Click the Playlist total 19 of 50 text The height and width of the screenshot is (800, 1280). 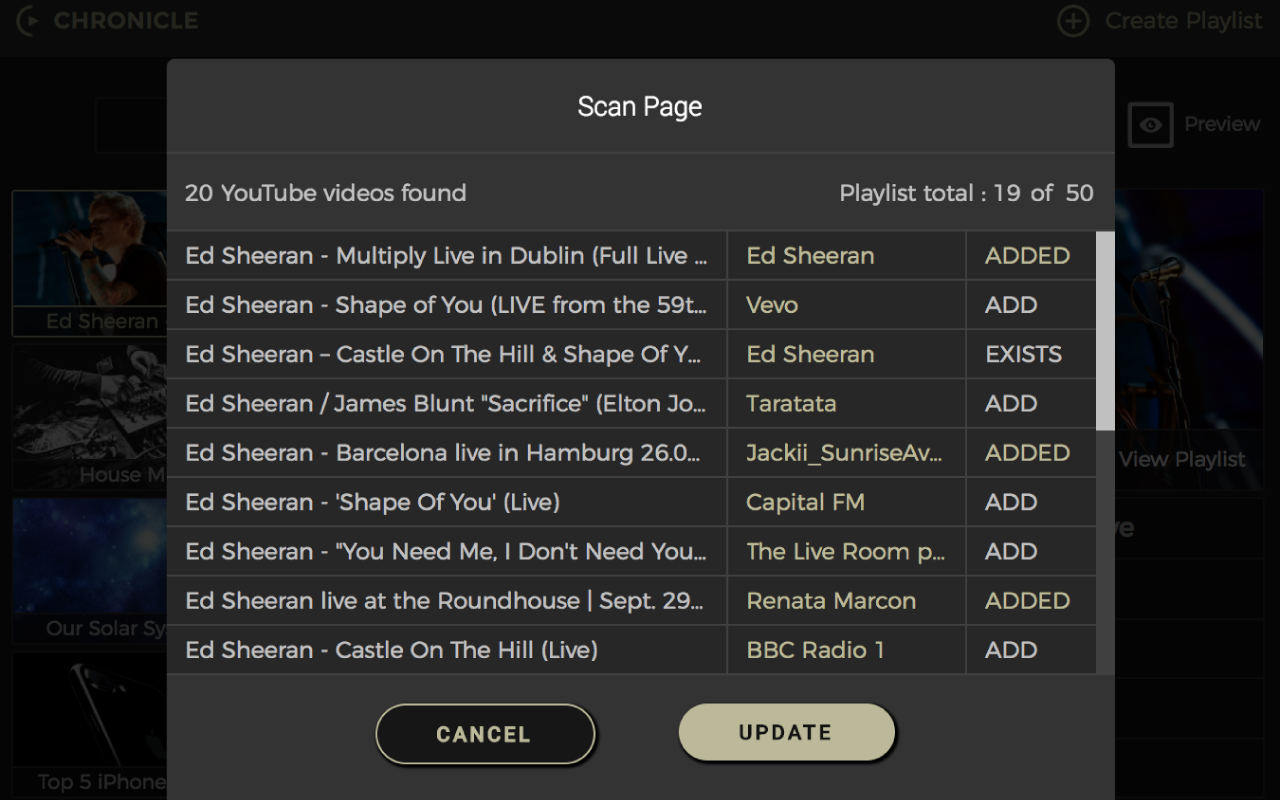[966, 193]
